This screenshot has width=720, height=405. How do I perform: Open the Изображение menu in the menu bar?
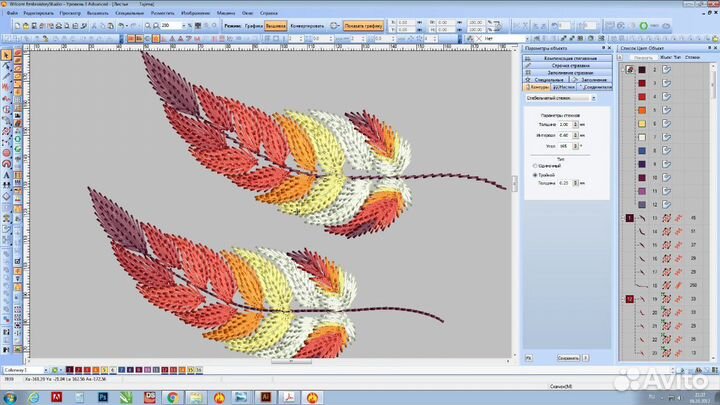pos(194,13)
